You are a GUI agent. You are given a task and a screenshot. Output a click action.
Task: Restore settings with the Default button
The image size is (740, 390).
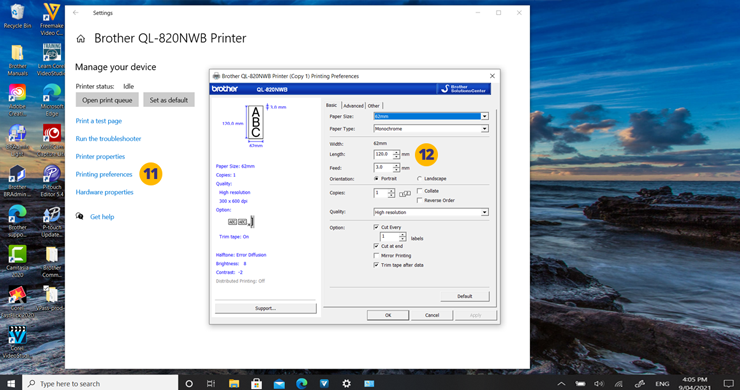(x=464, y=296)
